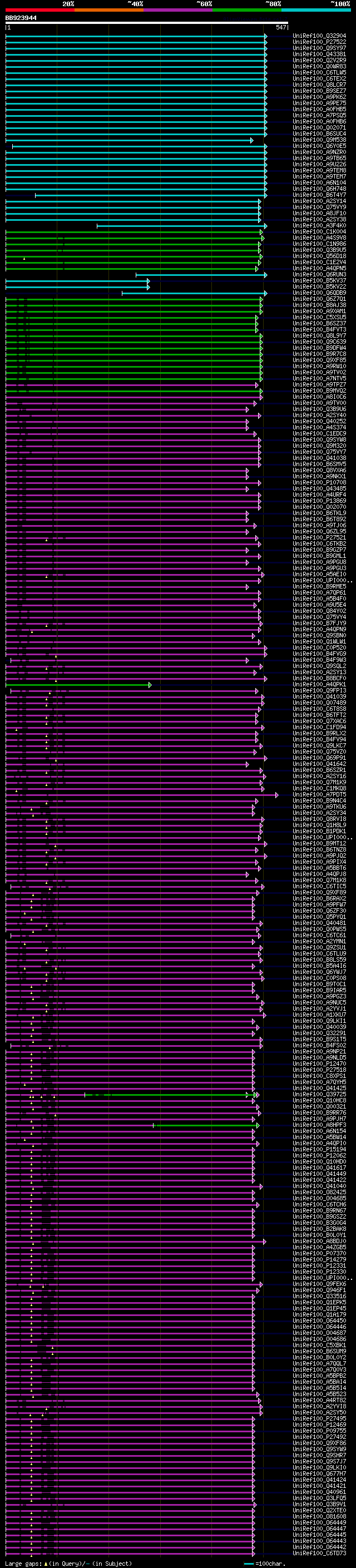Open entry UniRef100_A8I0C6

coord(319,397)
